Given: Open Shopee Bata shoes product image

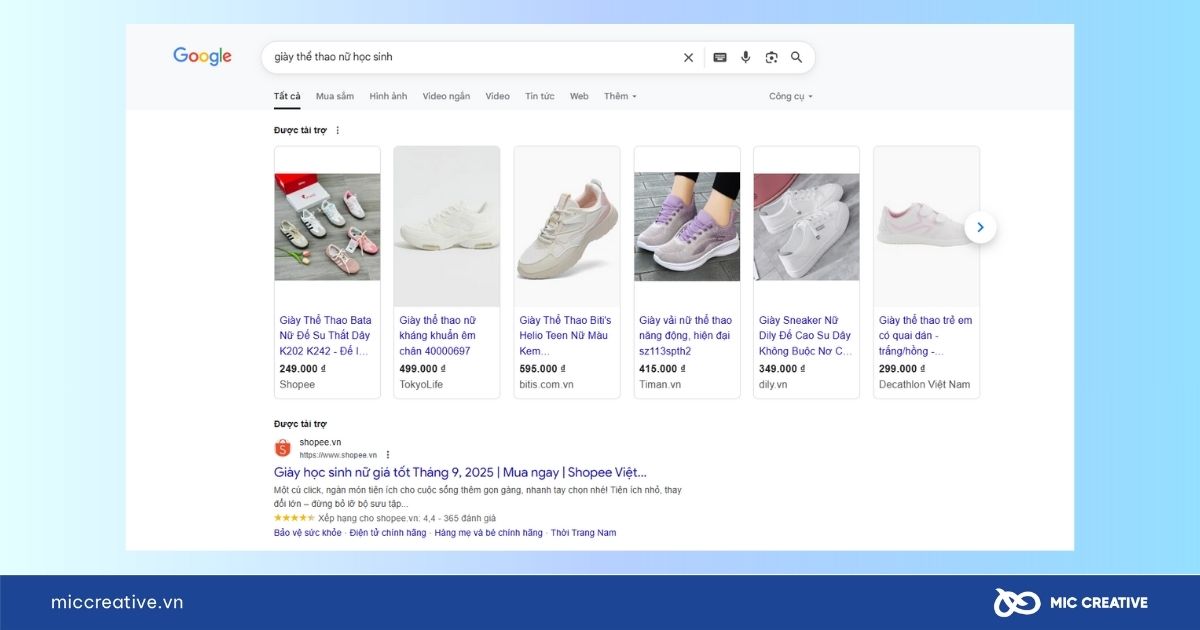Looking at the screenshot, I should pos(327,227).
